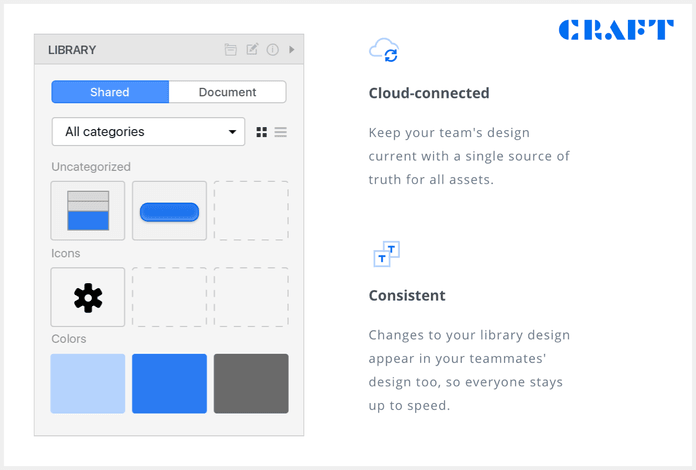Click the empty Uncategorized placeholder slot
Screen dimensions: 696x470
[x=251, y=211]
